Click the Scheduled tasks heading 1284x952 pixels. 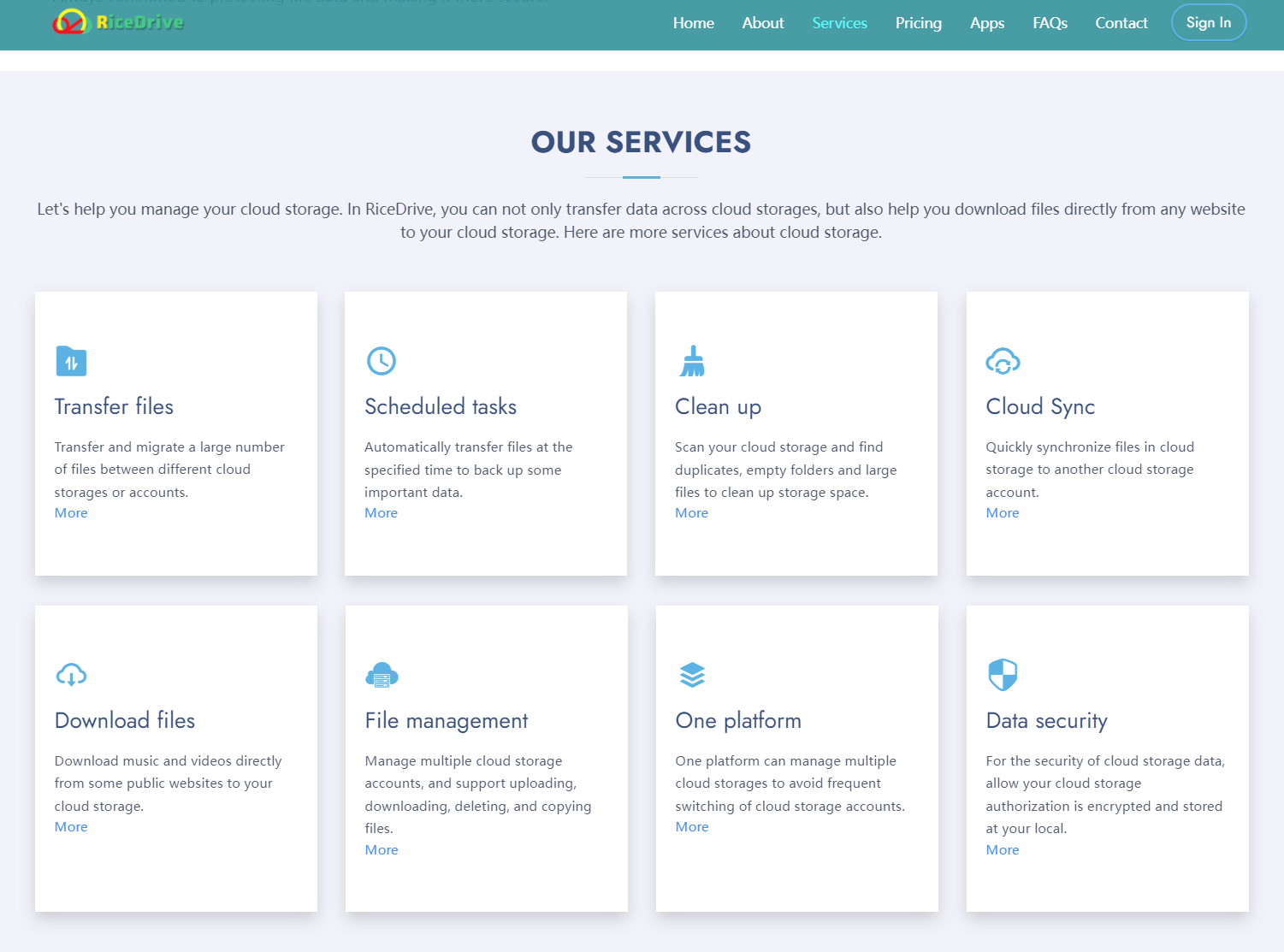click(441, 406)
